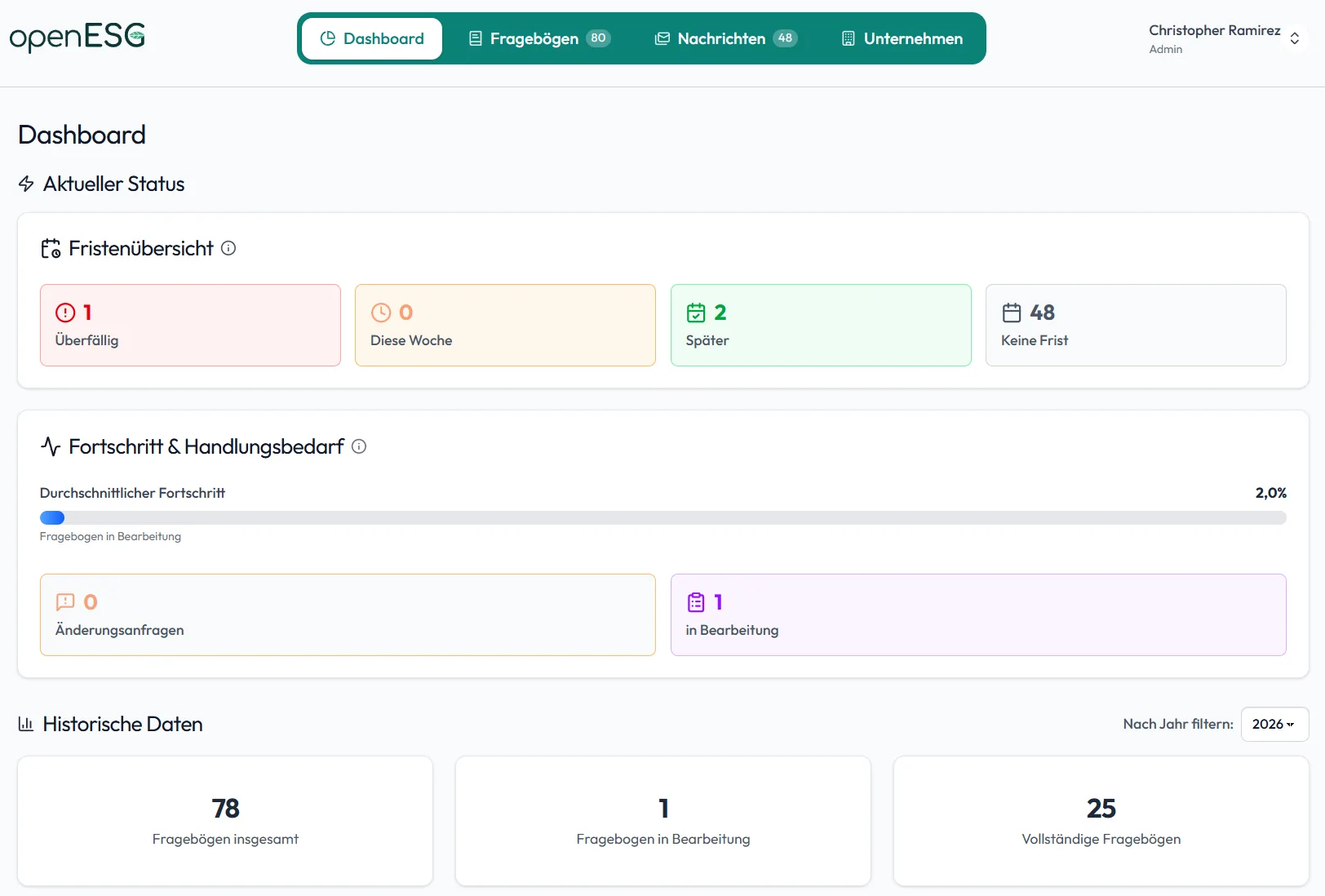Click the calendar check icon in the Später card

pos(697,313)
